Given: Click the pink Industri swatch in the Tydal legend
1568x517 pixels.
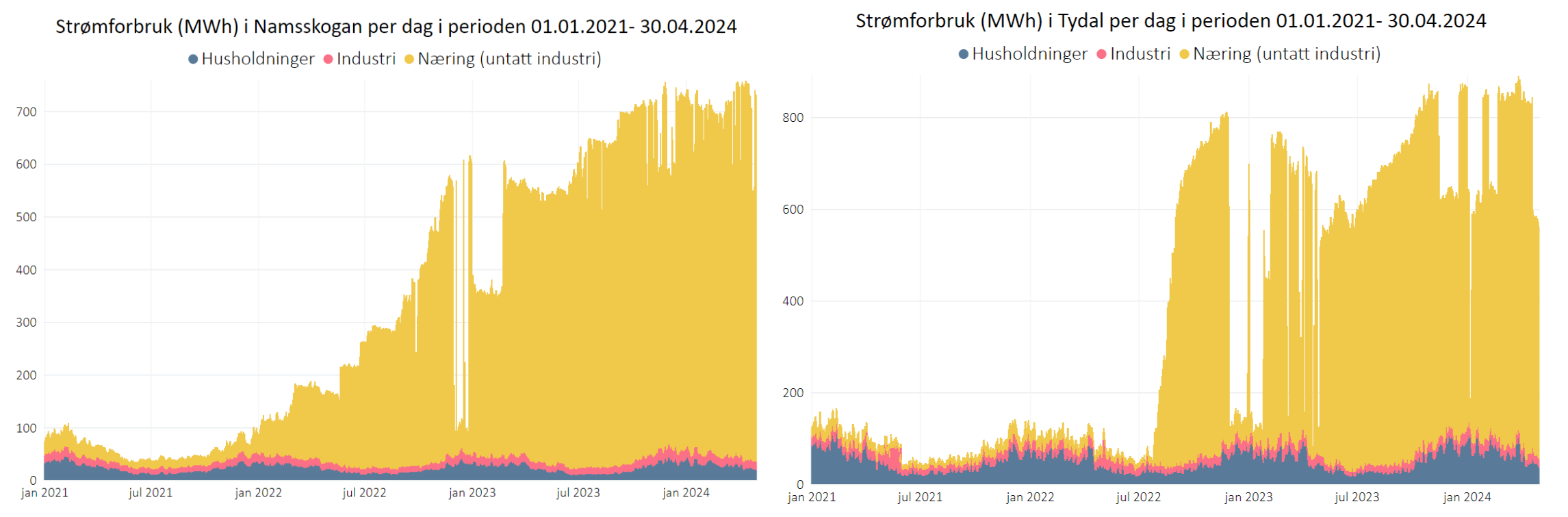Looking at the screenshot, I should point(1101,54).
